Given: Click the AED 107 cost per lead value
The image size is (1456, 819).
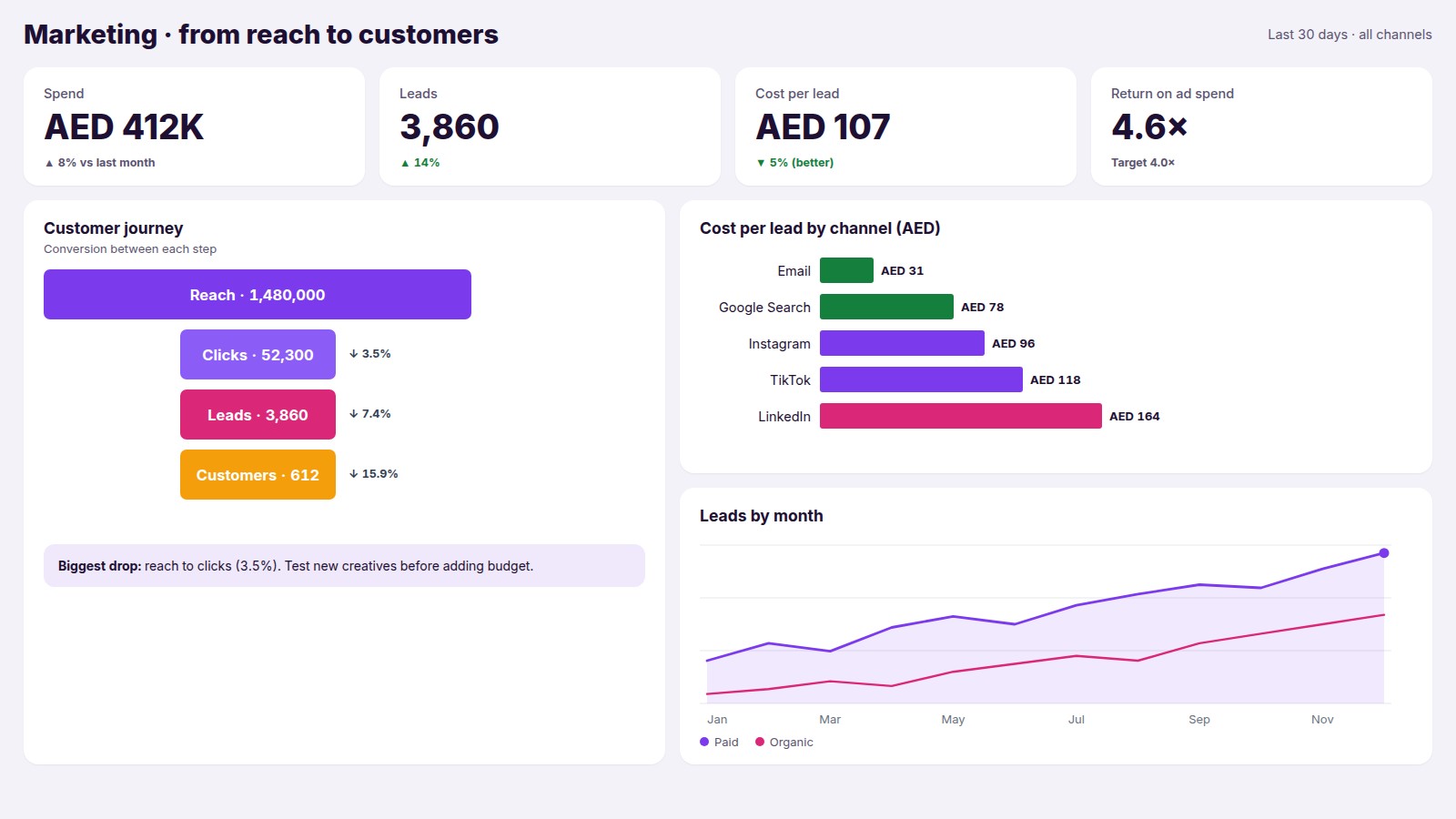Looking at the screenshot, I should click(x=823, y=126).
